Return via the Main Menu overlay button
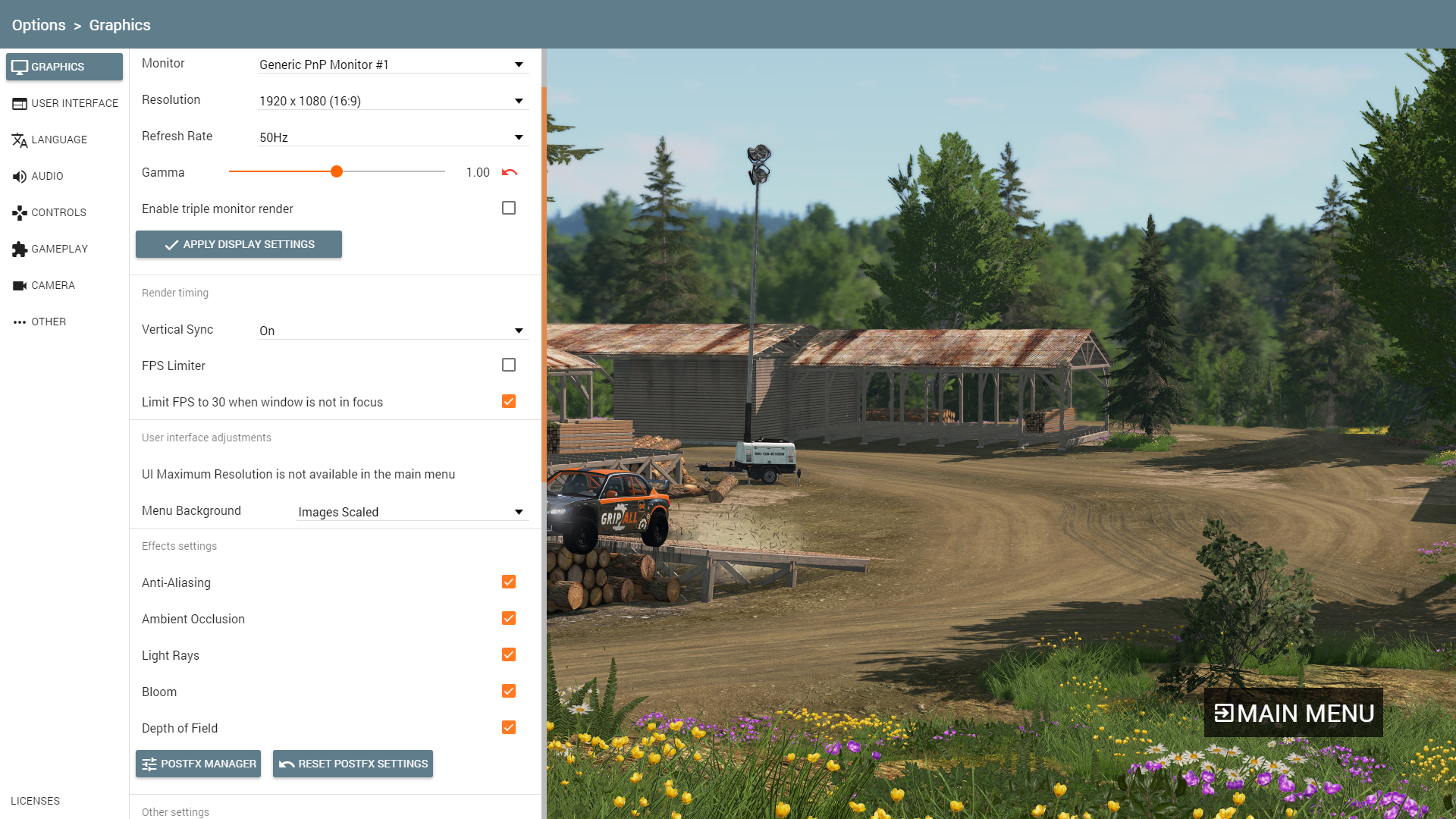This screenshot has height=819, width=1456. (x=1293, y=713)
